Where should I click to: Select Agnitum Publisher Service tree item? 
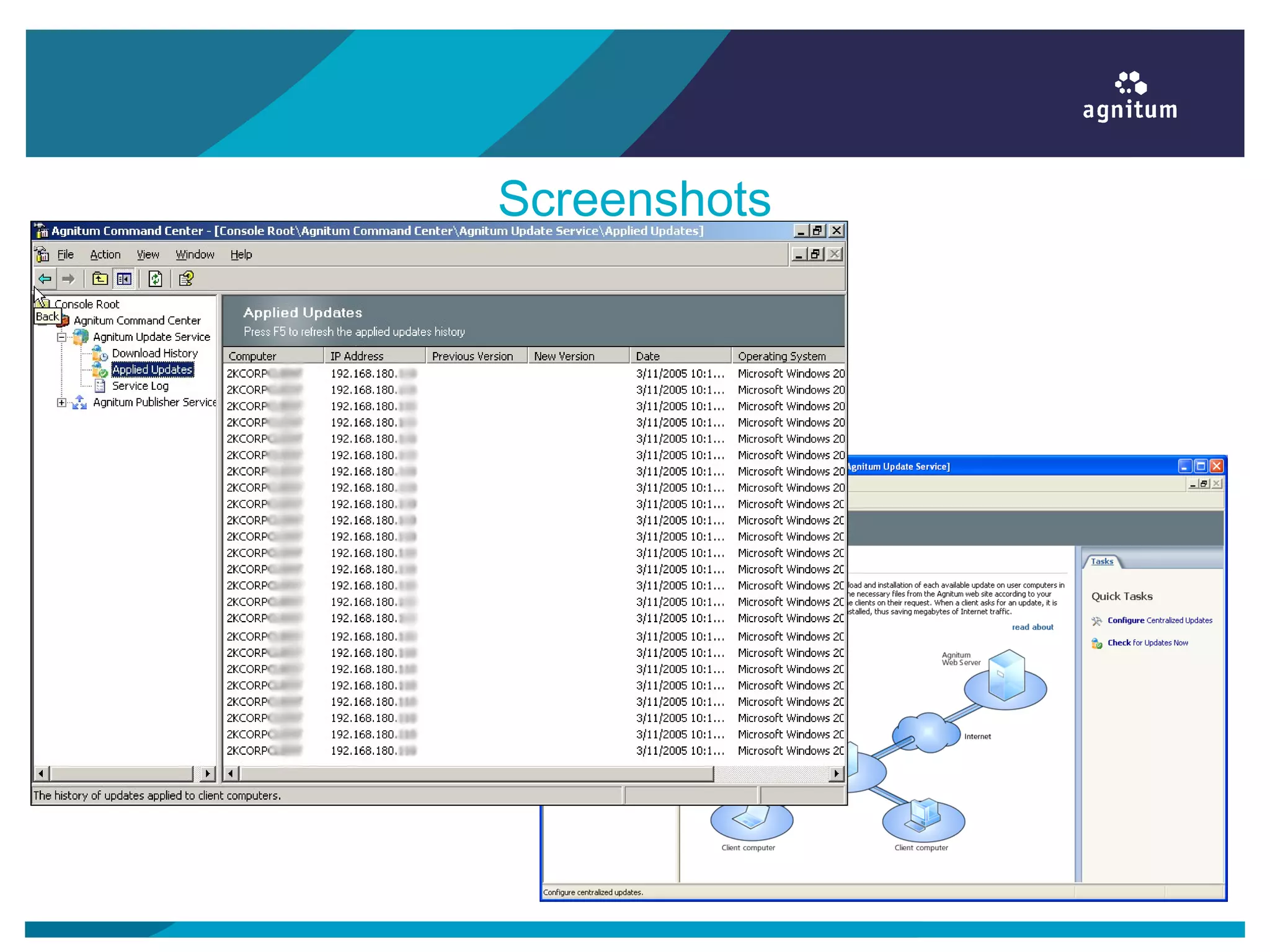[154, 402]
